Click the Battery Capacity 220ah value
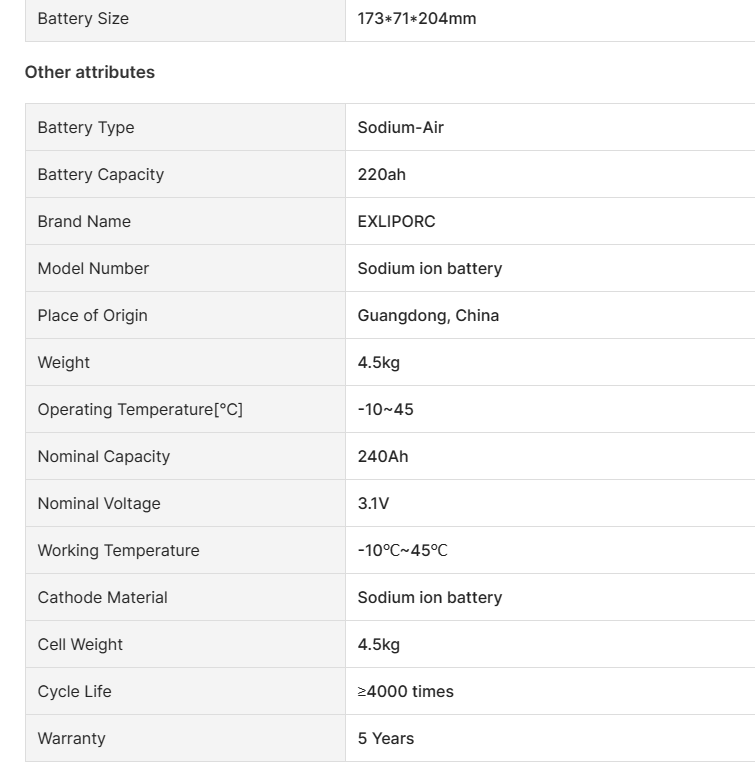 click(382, 174)
